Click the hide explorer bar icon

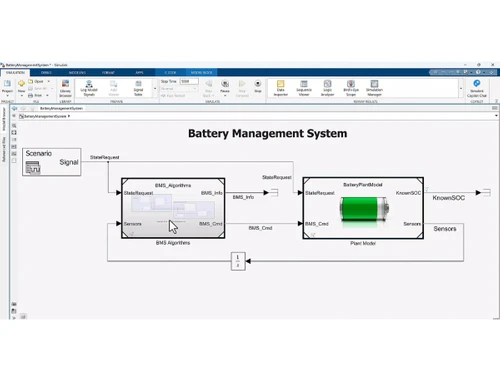(14, 116)
